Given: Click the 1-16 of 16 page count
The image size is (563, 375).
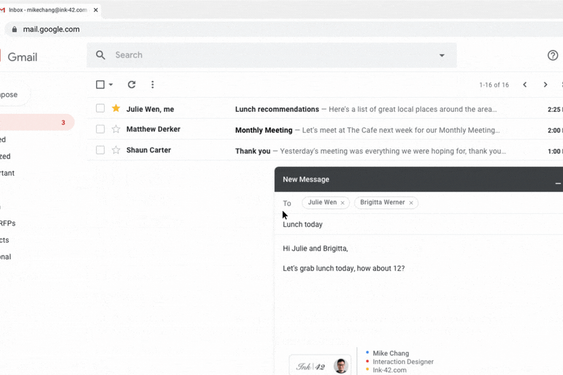Looking at the screenshot, I should coord(494,85).
